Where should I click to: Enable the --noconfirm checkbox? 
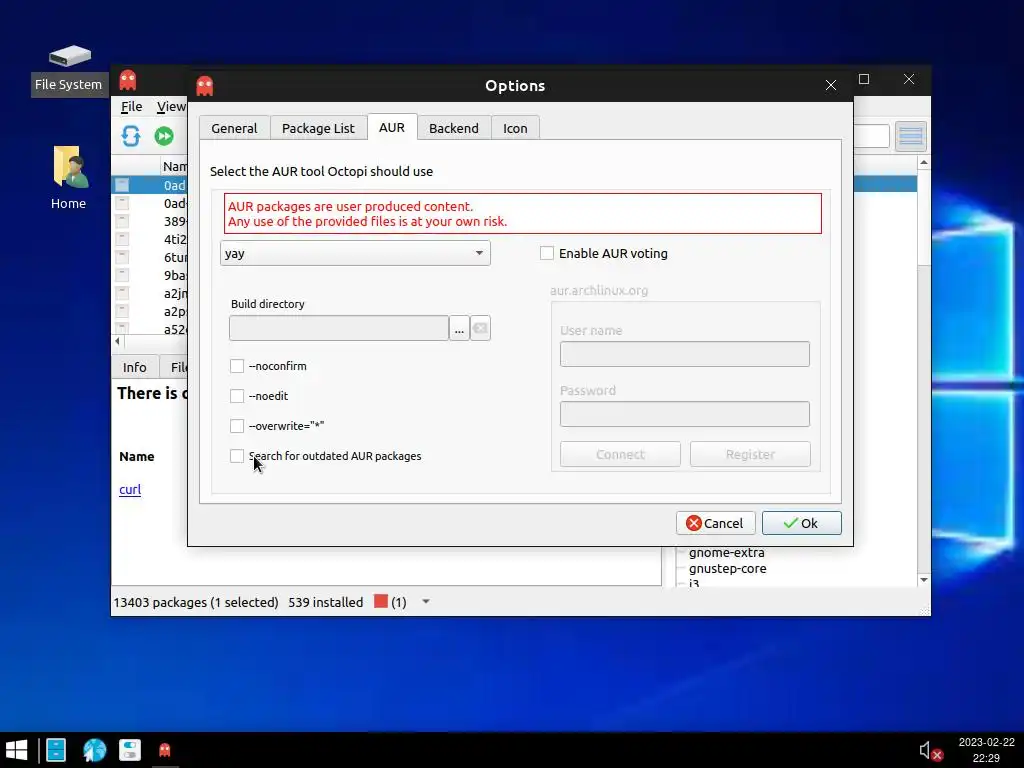tap(237, 366)
